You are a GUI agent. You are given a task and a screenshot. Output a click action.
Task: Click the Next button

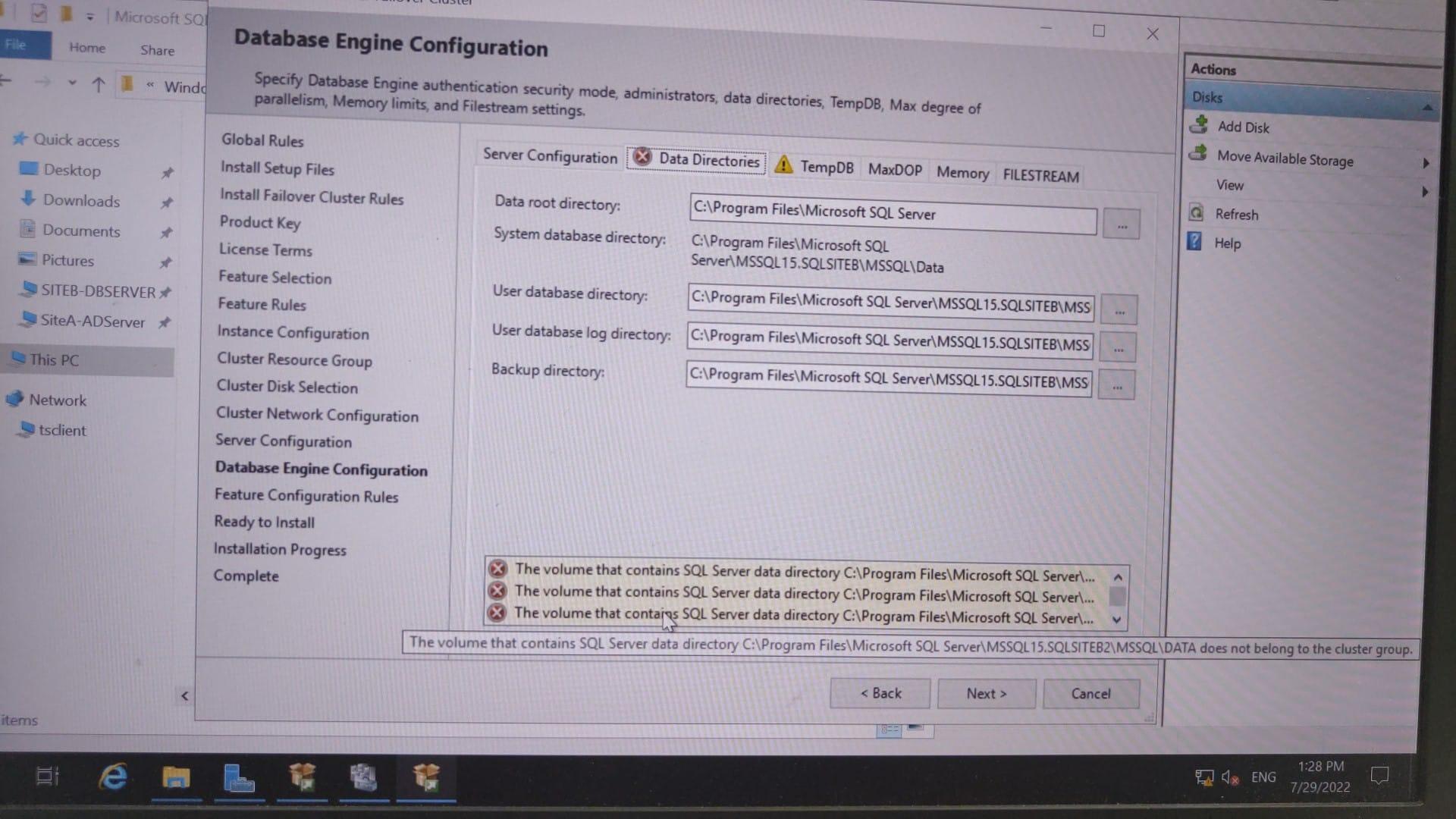click(x=986, y=694)
